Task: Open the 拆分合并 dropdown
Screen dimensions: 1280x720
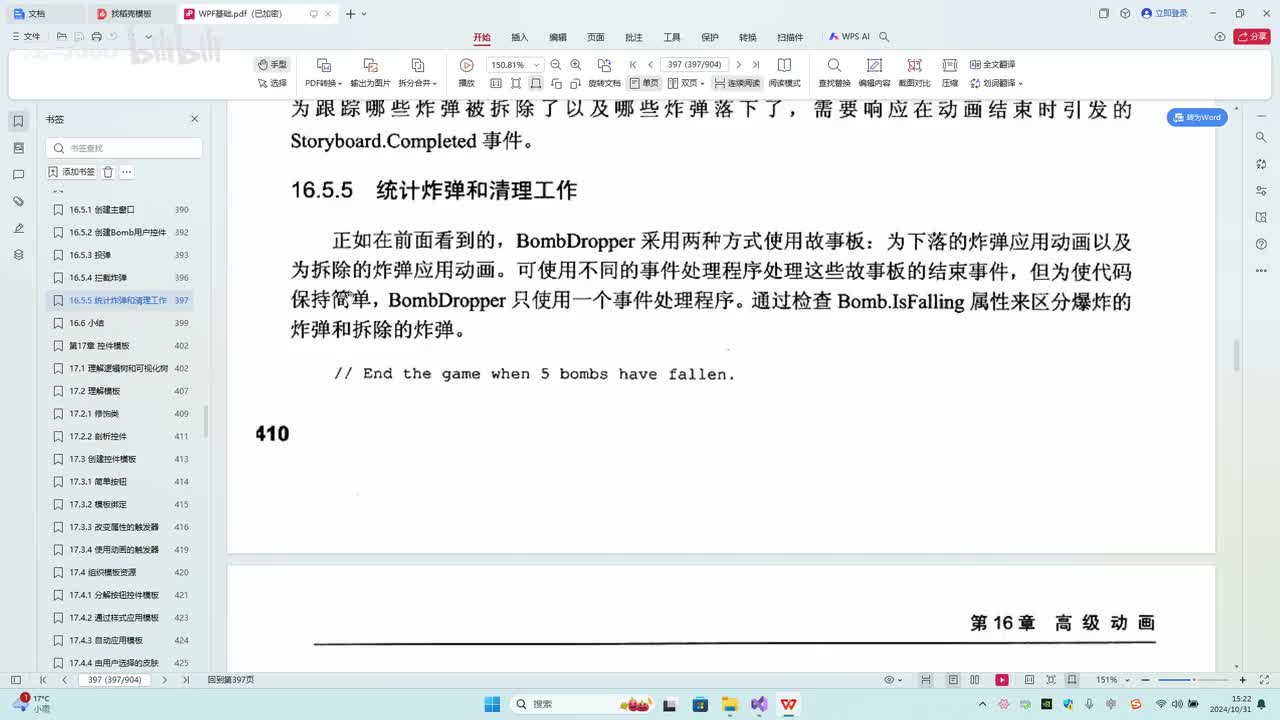Action: (x=417, y=83)
